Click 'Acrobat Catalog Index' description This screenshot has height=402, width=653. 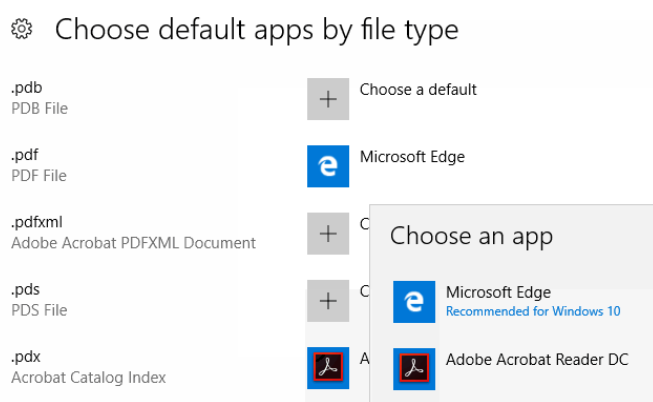pyautogui.click(x=88, y=378)
